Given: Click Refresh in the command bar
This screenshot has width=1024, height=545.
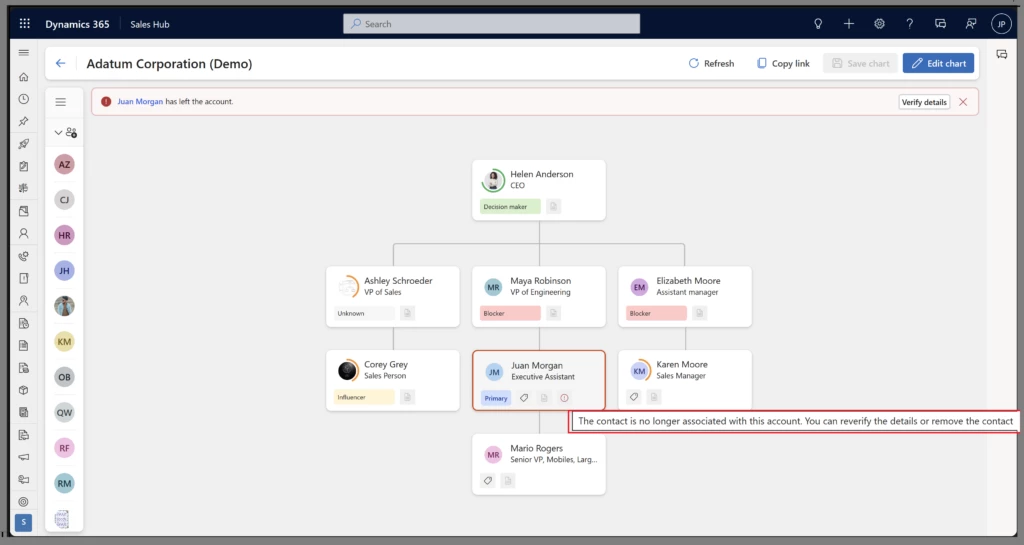Looking at the screenshot, I should click(711, 63).
